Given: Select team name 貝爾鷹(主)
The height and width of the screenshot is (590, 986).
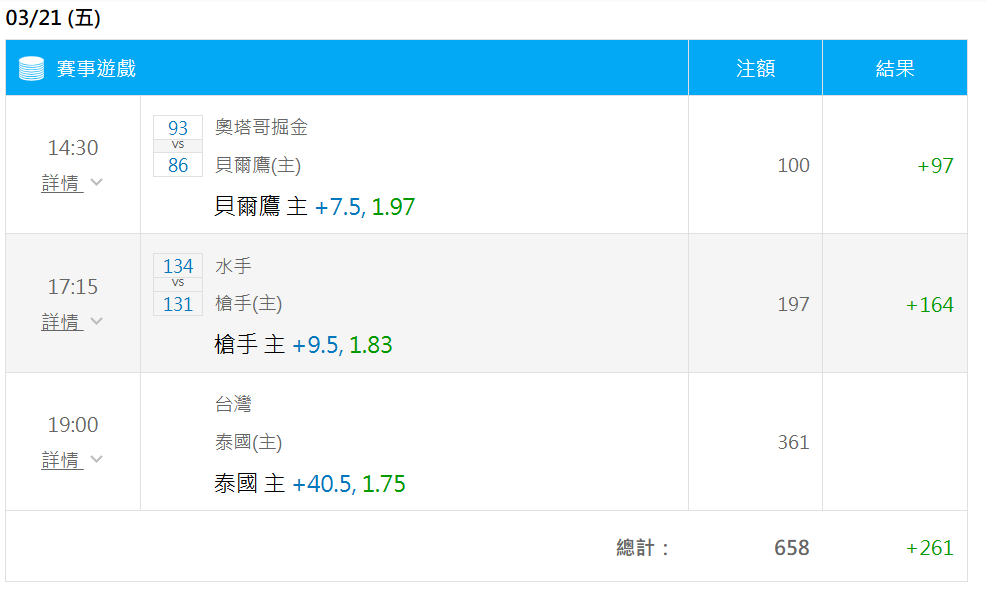Looking at the screenshot, I should (x=258, y=165).
